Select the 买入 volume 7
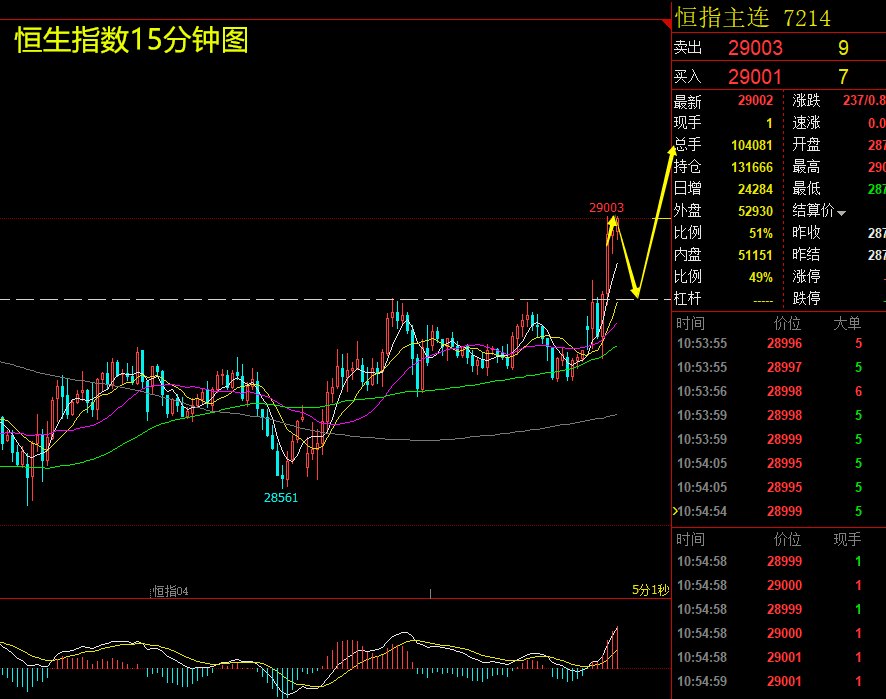The image size is (886, 699). coord(843,77)
